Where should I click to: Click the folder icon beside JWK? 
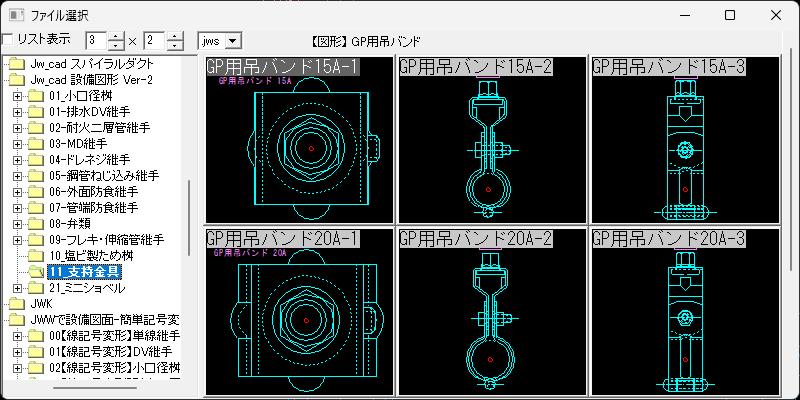17,304
